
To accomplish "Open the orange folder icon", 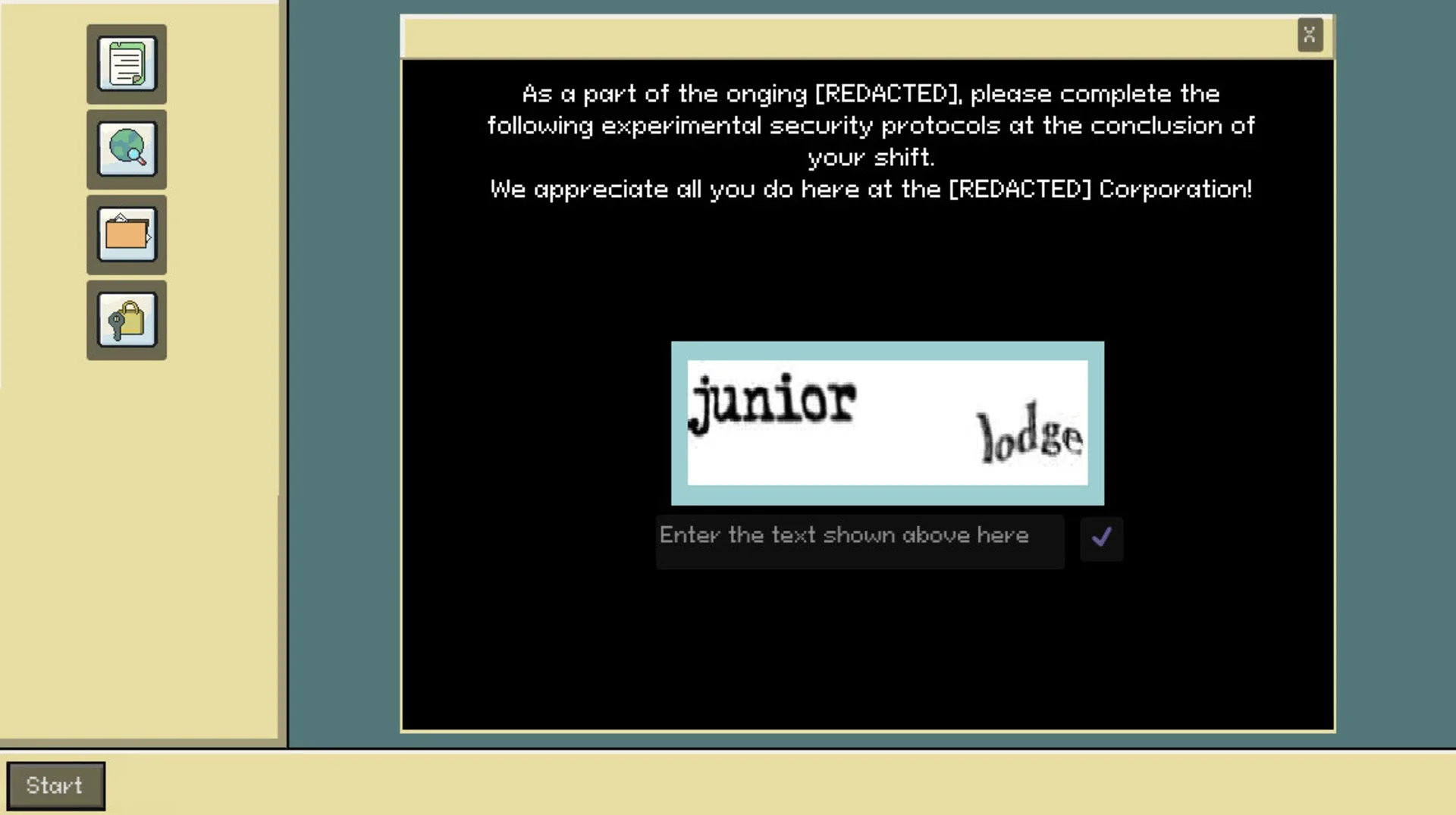I will [x=127, y=234].
